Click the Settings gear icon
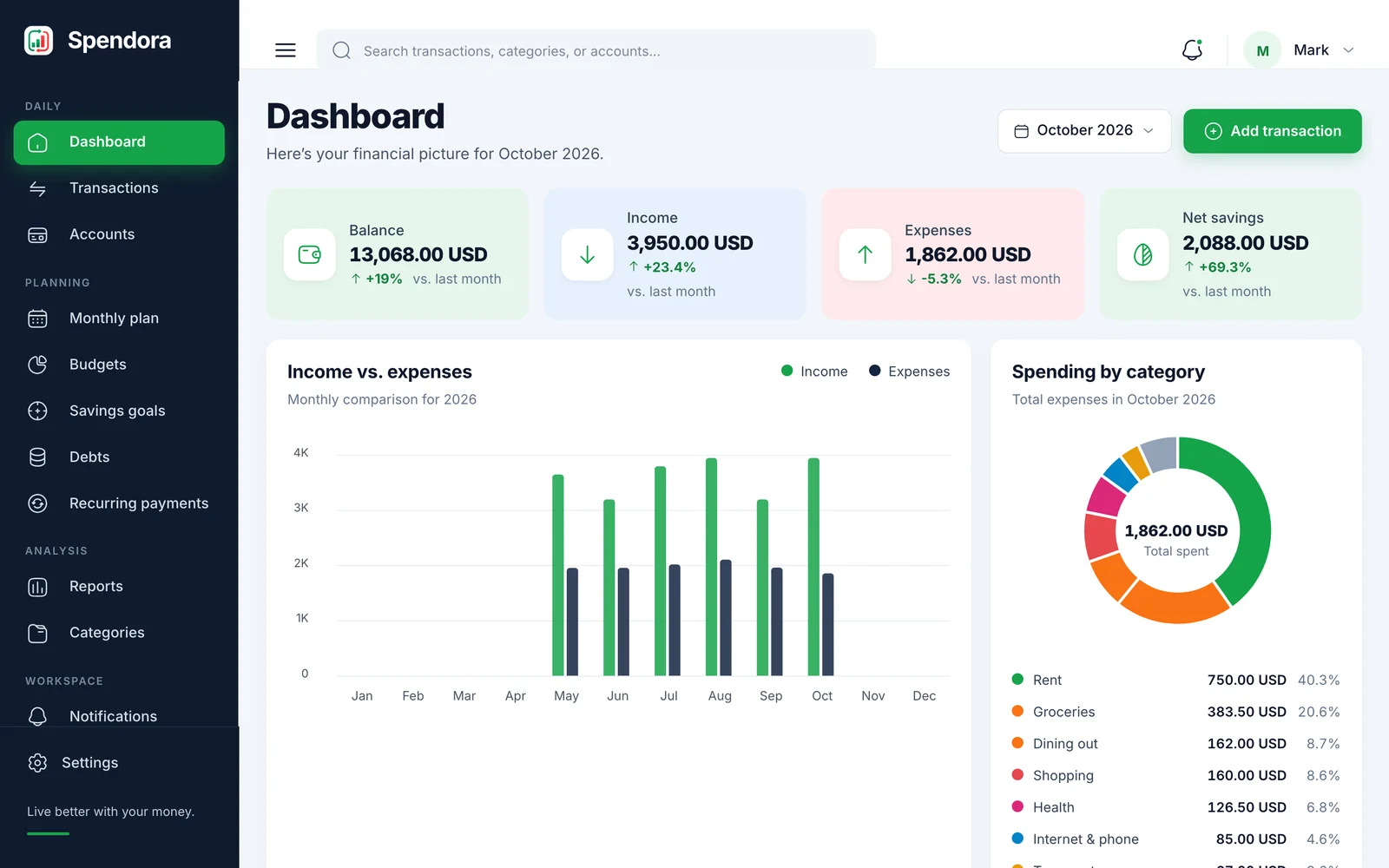This screenshot has width=1389, height=868. coord(37,763)
